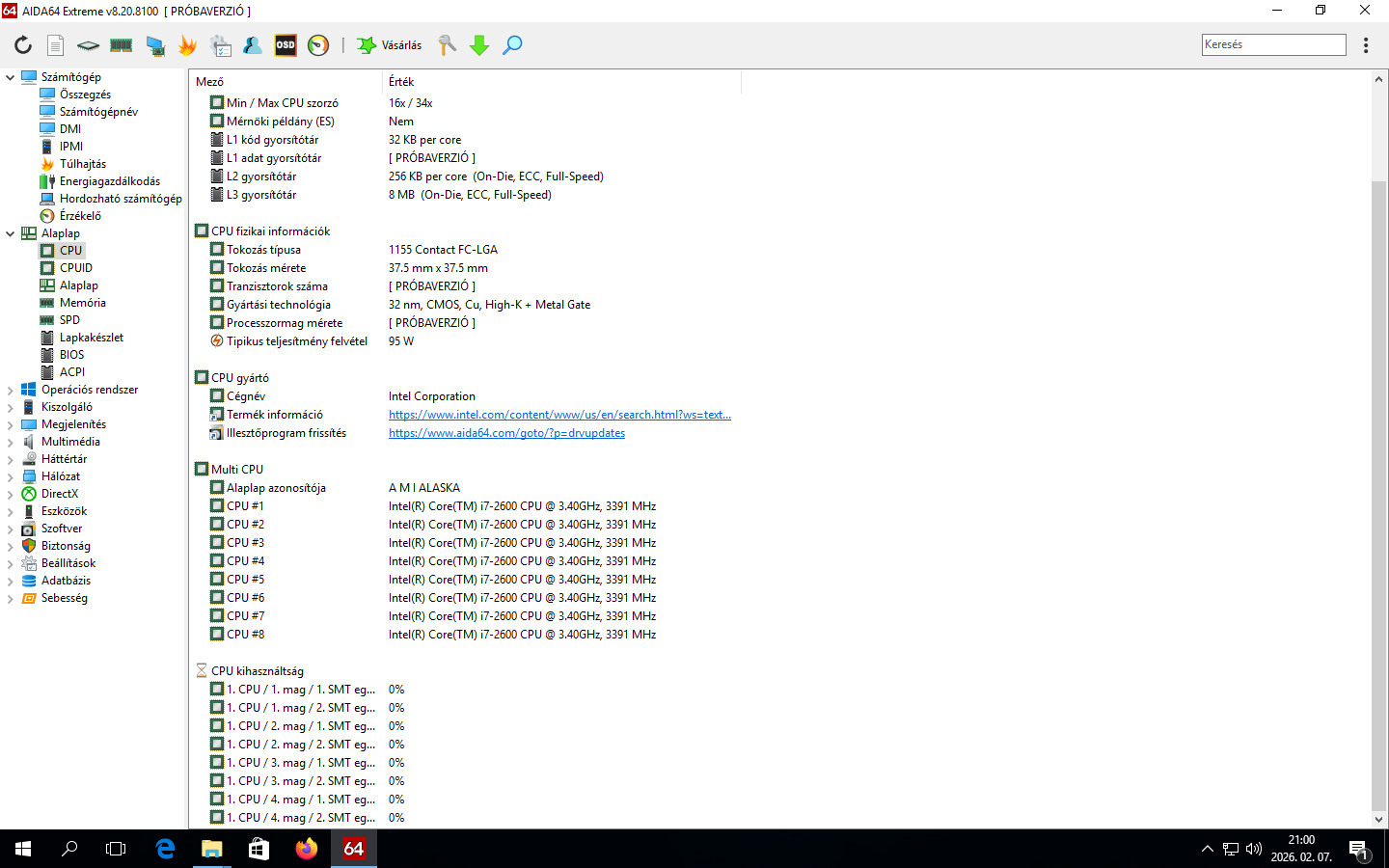Image resolution: width=1389 pixels, height=868 pixels.
Task: Open the three-dot menu at top right
Action: click(1366, 45)
